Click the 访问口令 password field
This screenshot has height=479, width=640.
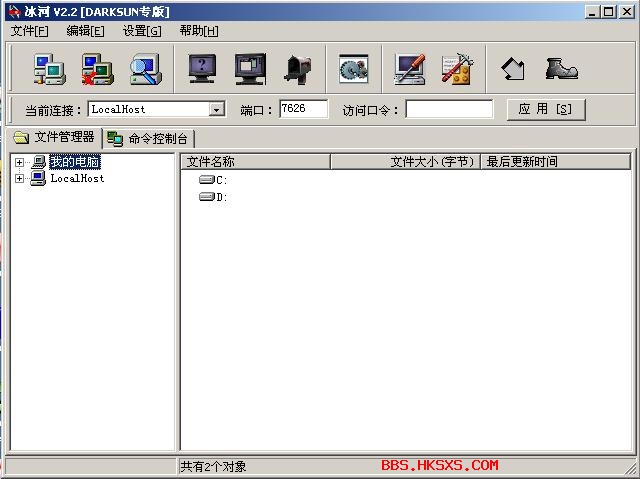pyautogui.click(x=449, y=109)
